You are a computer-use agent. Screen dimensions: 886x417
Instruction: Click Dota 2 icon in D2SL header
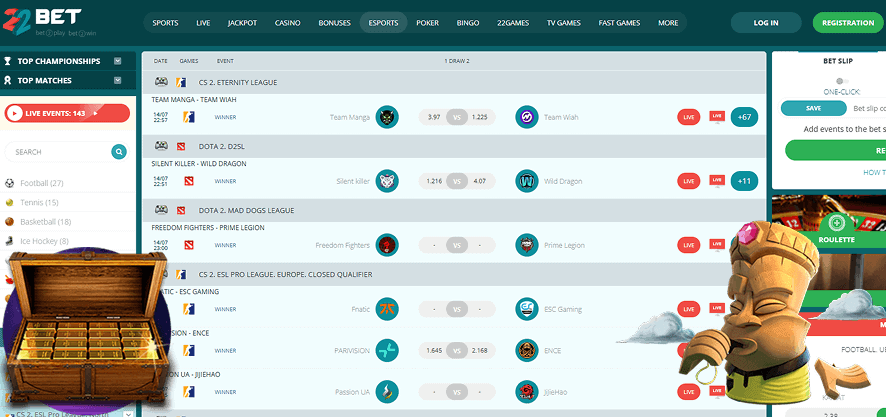[x=181, y=146]
